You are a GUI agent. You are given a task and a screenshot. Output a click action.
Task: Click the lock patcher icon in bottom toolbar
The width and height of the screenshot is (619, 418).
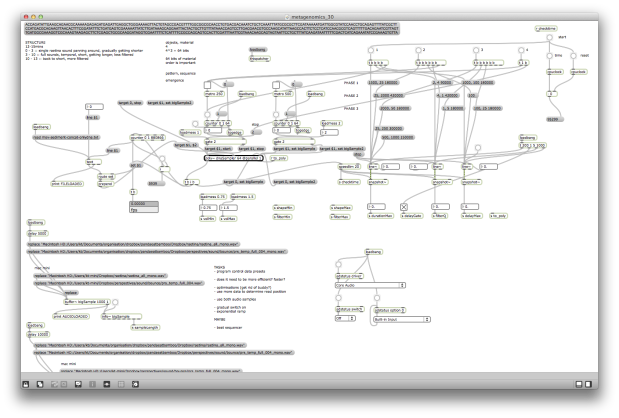(x=26, y=384)
